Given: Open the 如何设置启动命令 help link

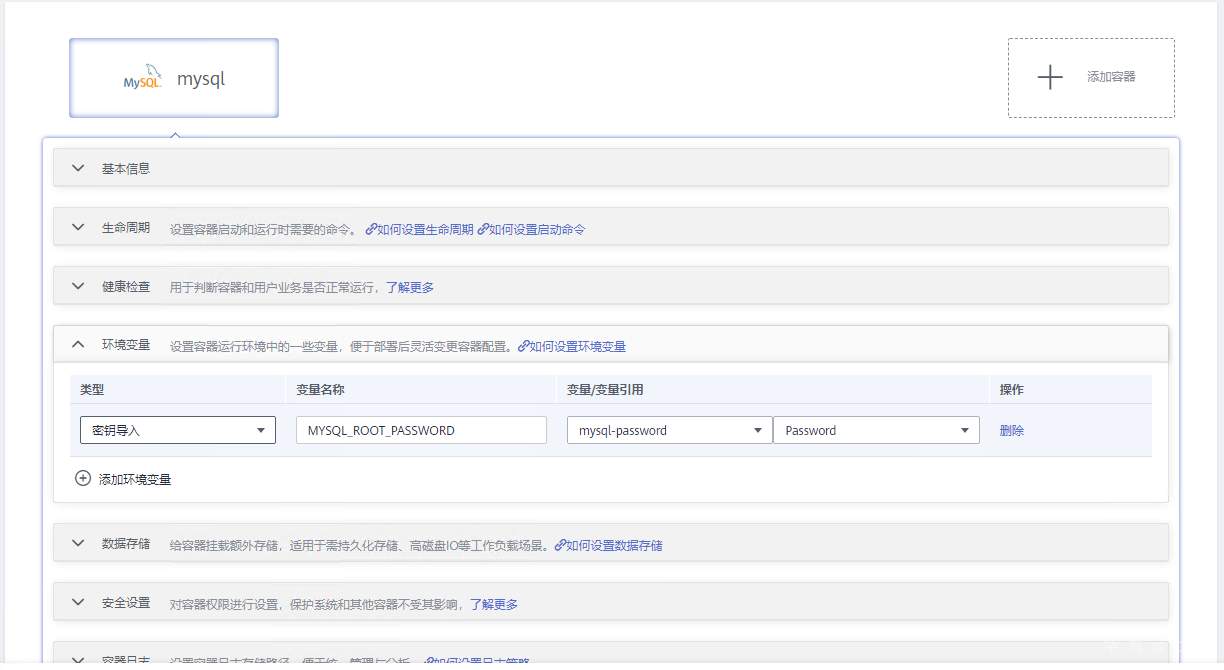Looking at the screenshot, I should pyautogui.click(x=531, y=229).
